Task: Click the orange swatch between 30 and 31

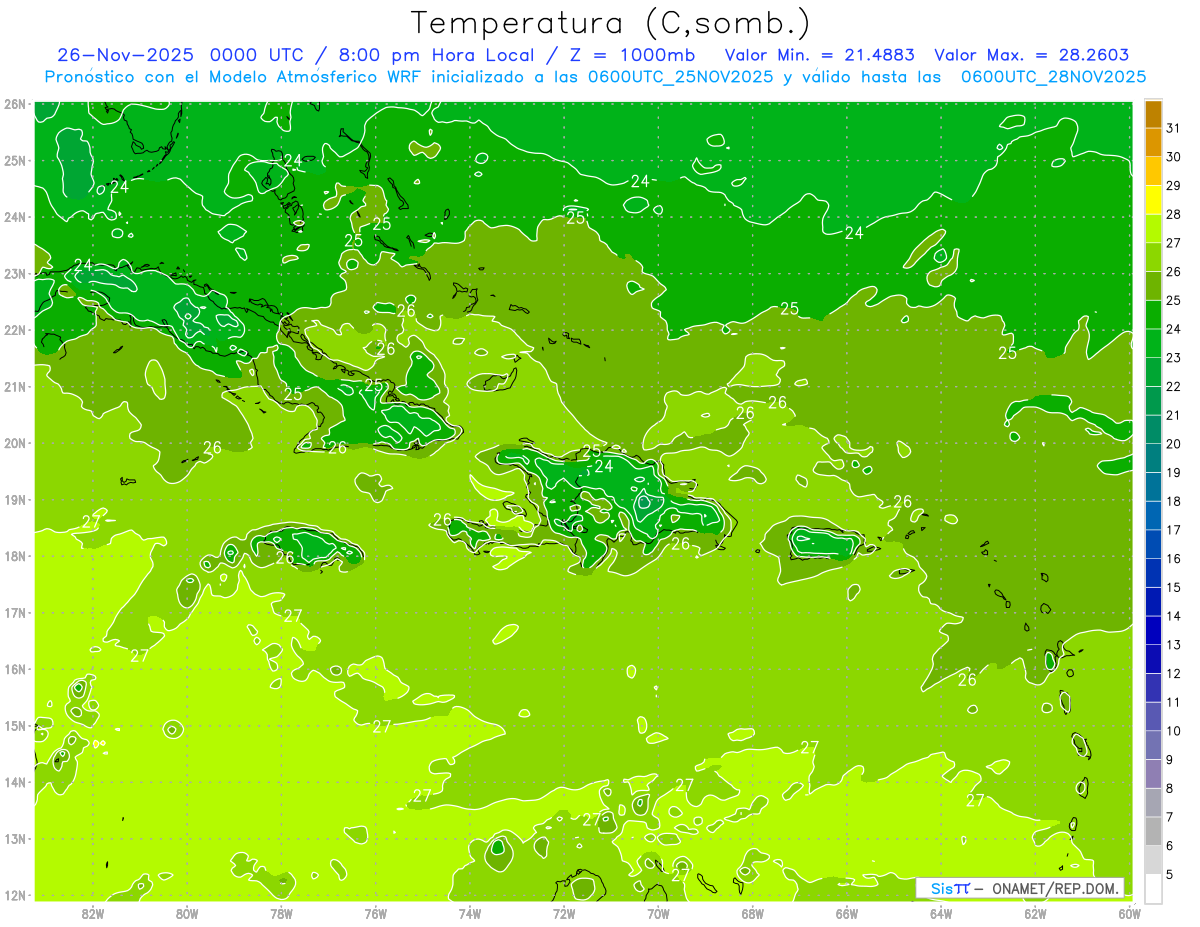Action: [x=1153, y=143]
